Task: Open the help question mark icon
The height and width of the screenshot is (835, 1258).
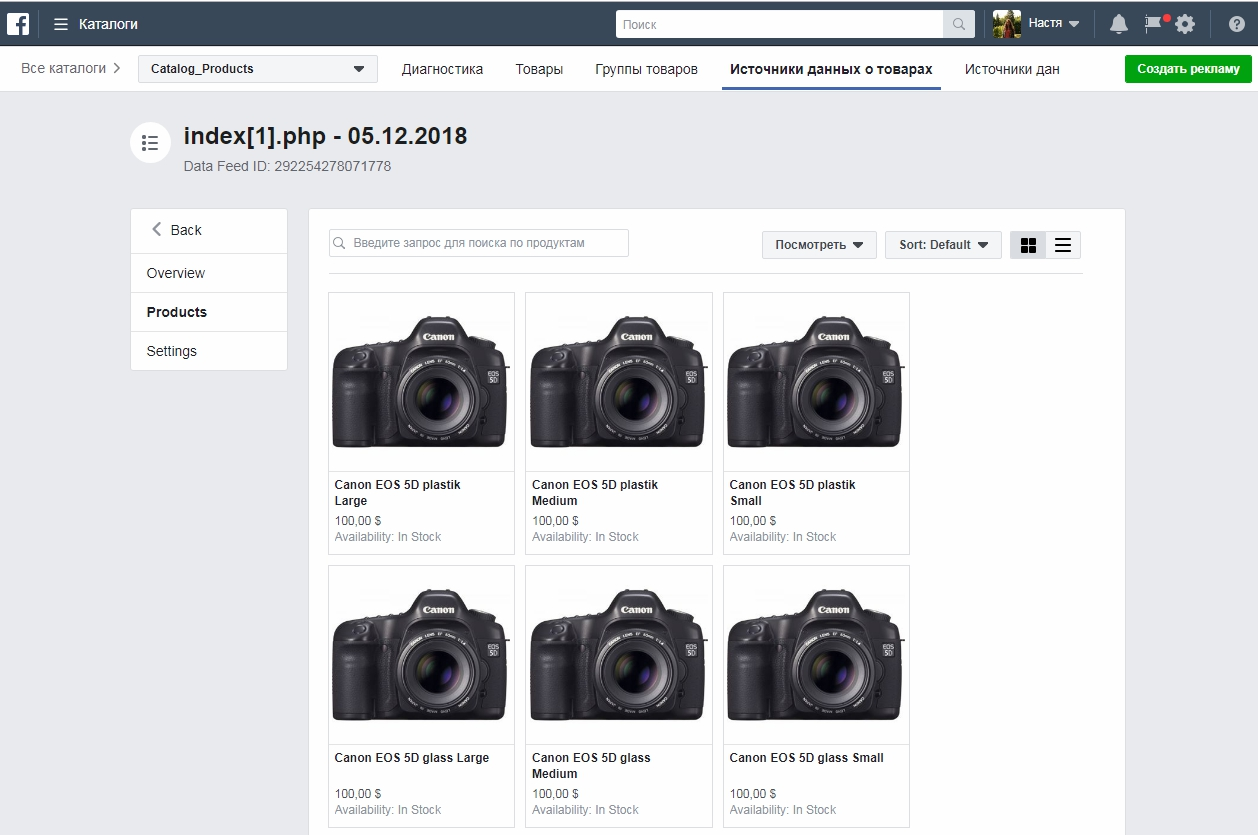Action: (x=1237, y=24)
